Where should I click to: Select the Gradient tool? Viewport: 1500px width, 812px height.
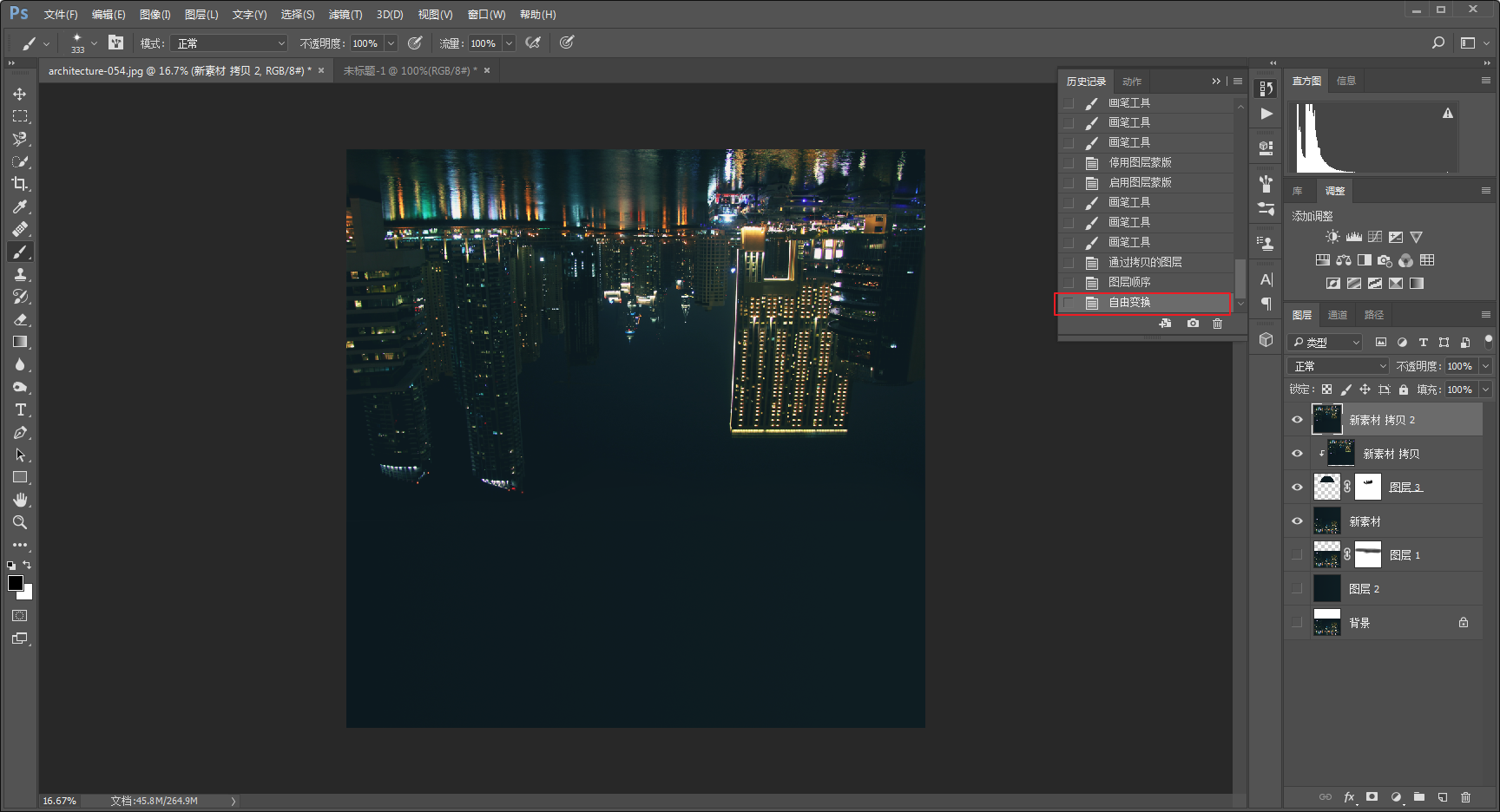pyautogui.click(x=20, y=342)
